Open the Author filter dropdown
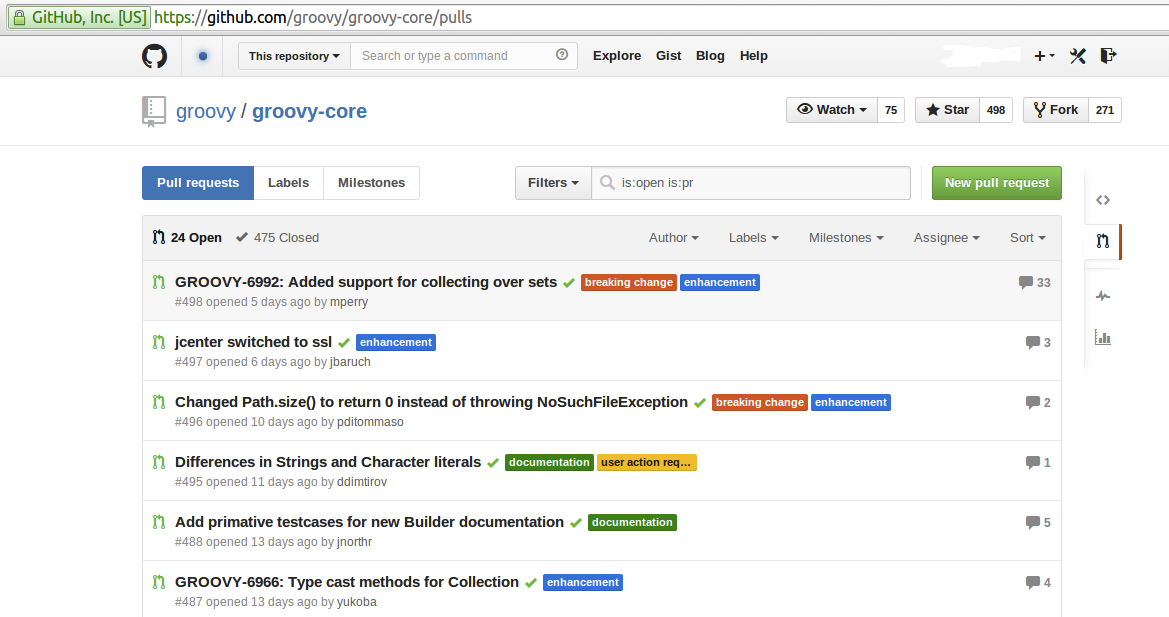The width and height of the screenshot is (1169, 617). click(673, 238)
